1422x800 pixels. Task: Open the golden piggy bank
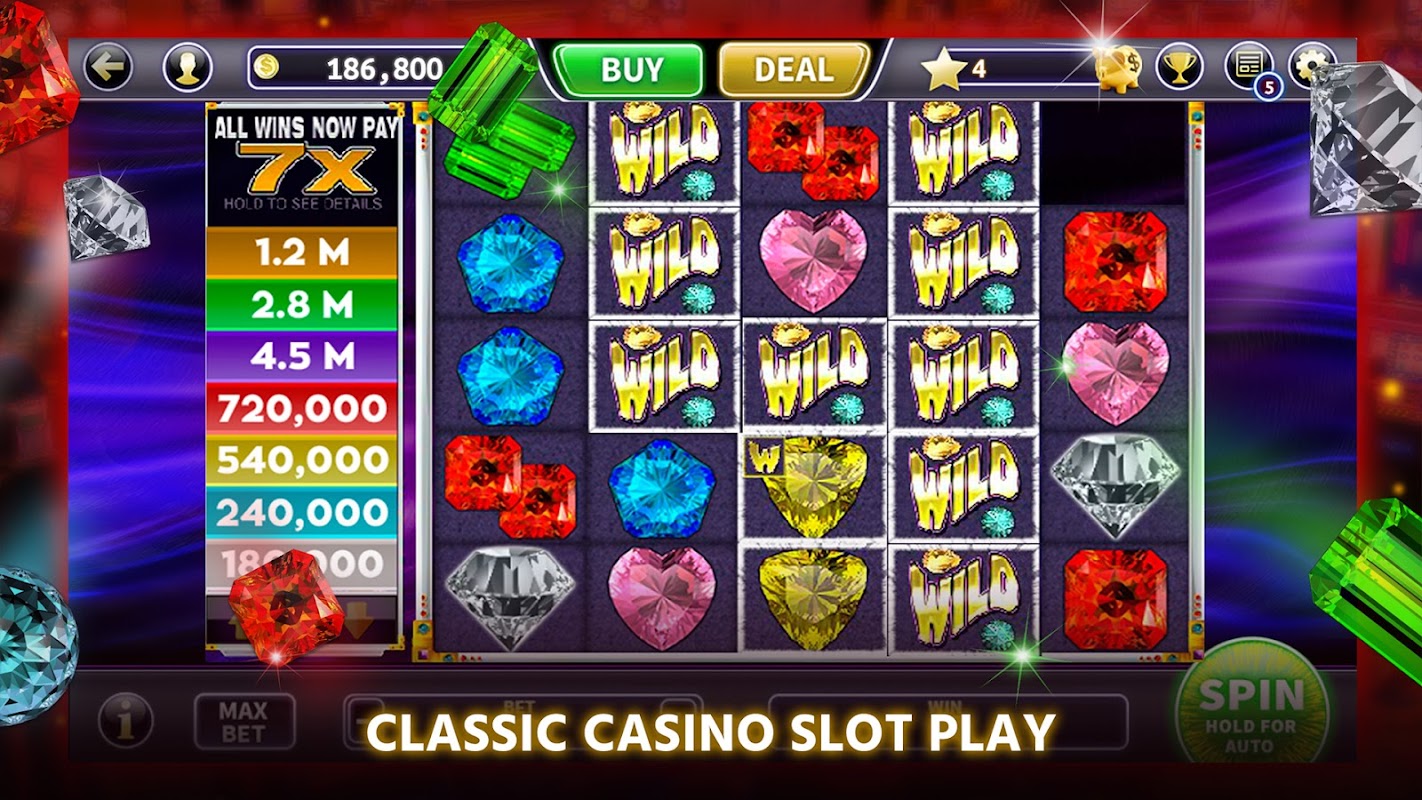coord(1118,68)
